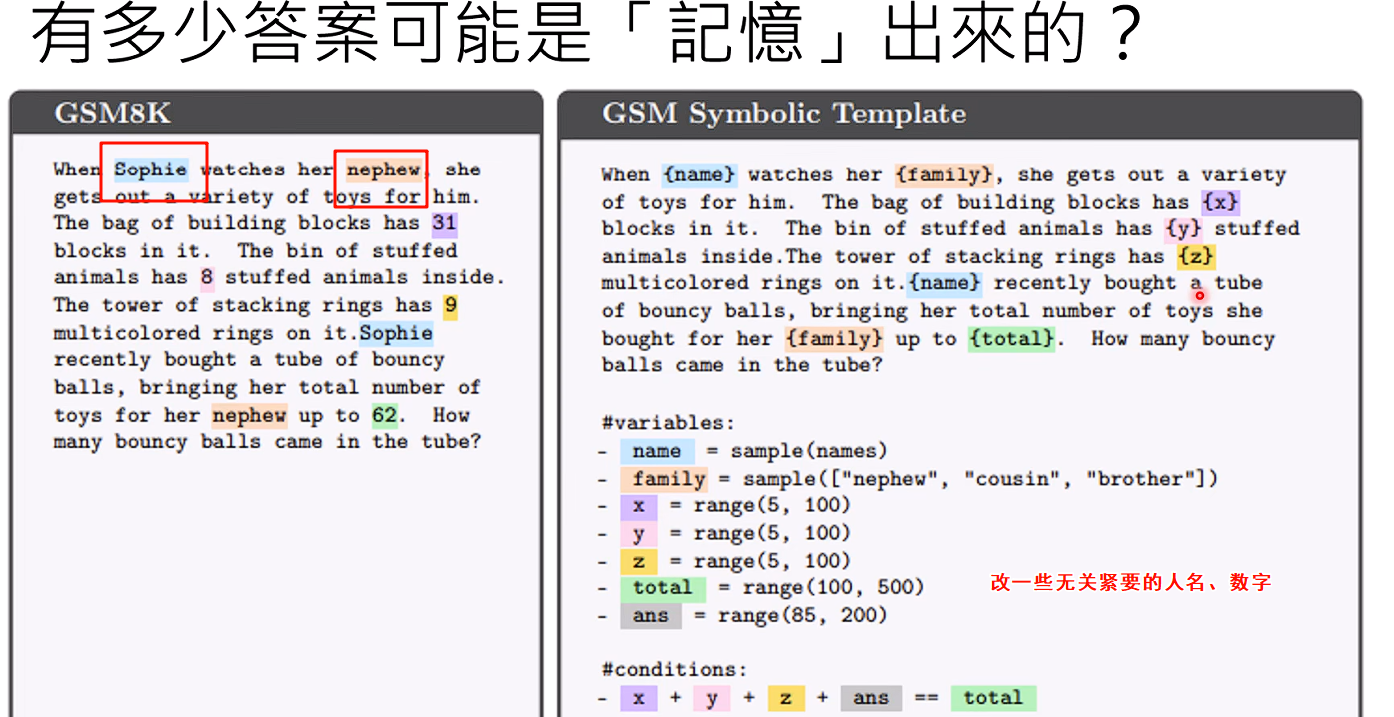The width and height of the screenshot is (1394, 717).
Task: Select the green-highlighted number 62
Action: pos(384,415)
